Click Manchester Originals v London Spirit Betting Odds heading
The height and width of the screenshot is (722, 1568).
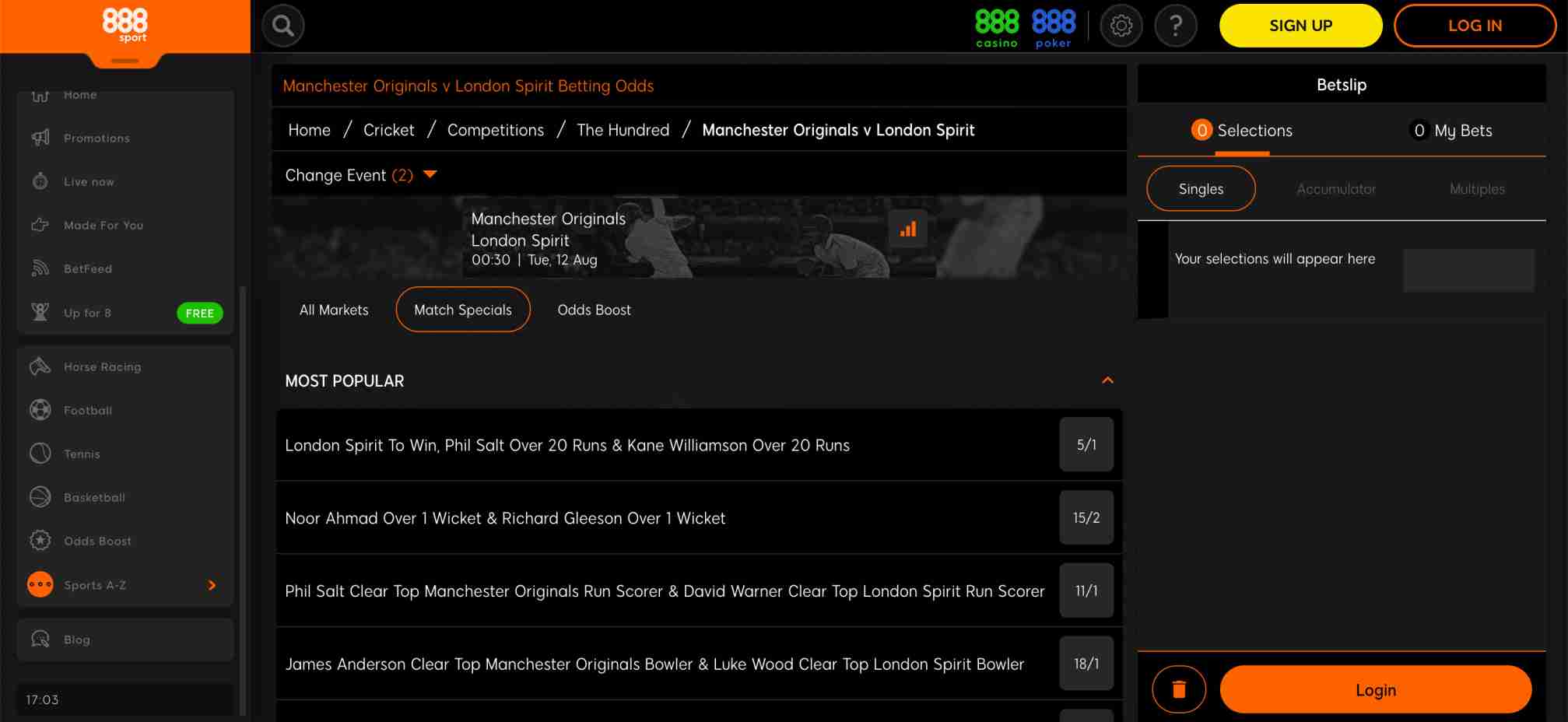(x=468, y=86)
